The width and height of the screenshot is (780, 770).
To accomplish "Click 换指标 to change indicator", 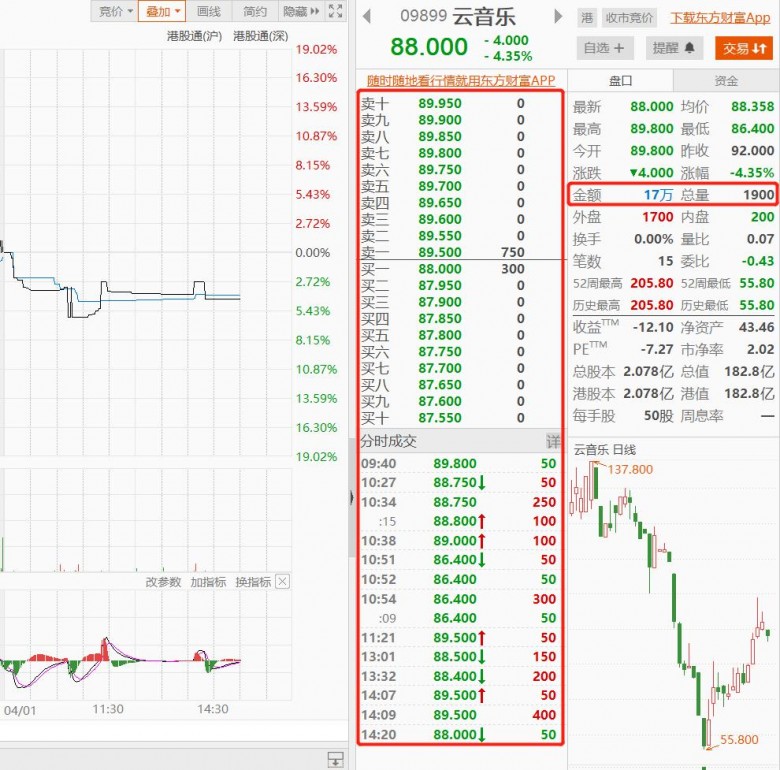I will click(253, 582).
